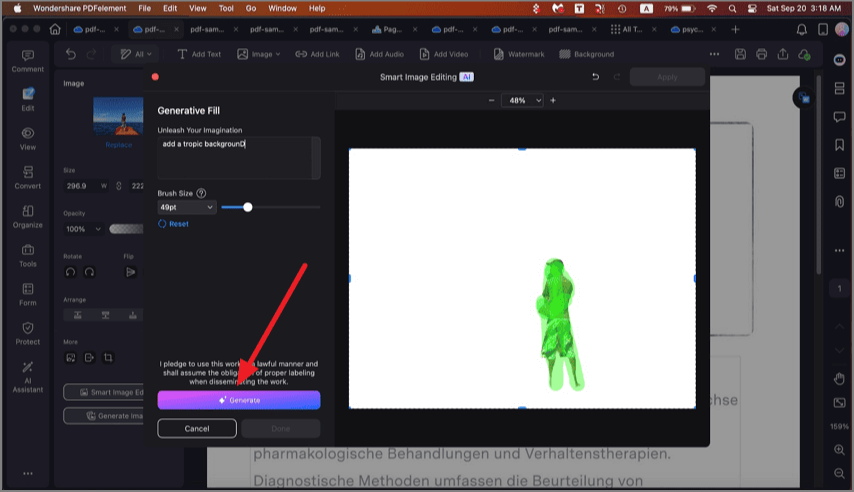Select the hand pan tool
This screenshot has height=492, width=854.
coord(839,378)
